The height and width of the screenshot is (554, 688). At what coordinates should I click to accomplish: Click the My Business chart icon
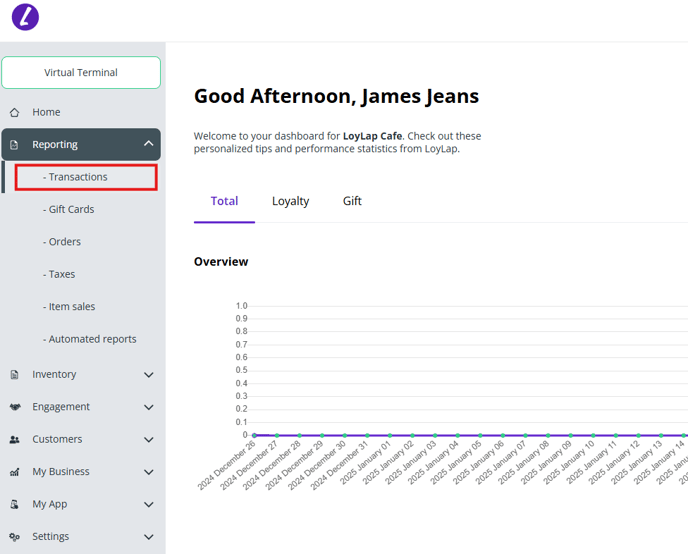pos(14,472)
